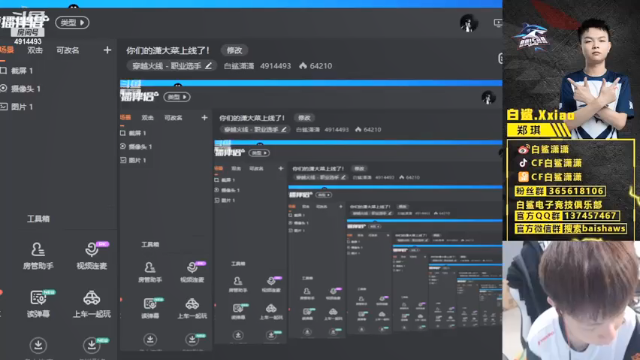Open 上车一起玩 in the second nested preview toolbox
This screenshot has width=640, height=360.
click(x=271, y=311)
